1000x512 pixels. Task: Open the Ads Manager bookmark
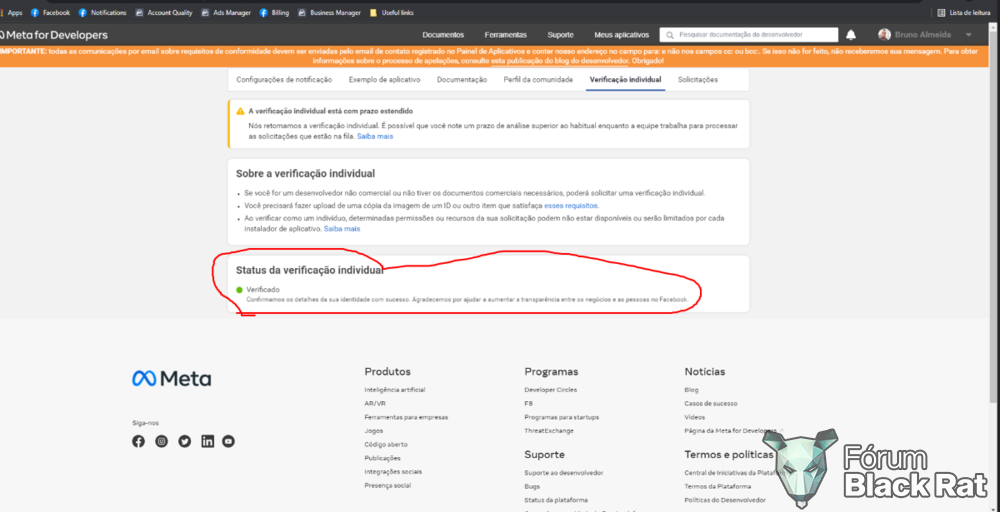(x=226, y=13)
